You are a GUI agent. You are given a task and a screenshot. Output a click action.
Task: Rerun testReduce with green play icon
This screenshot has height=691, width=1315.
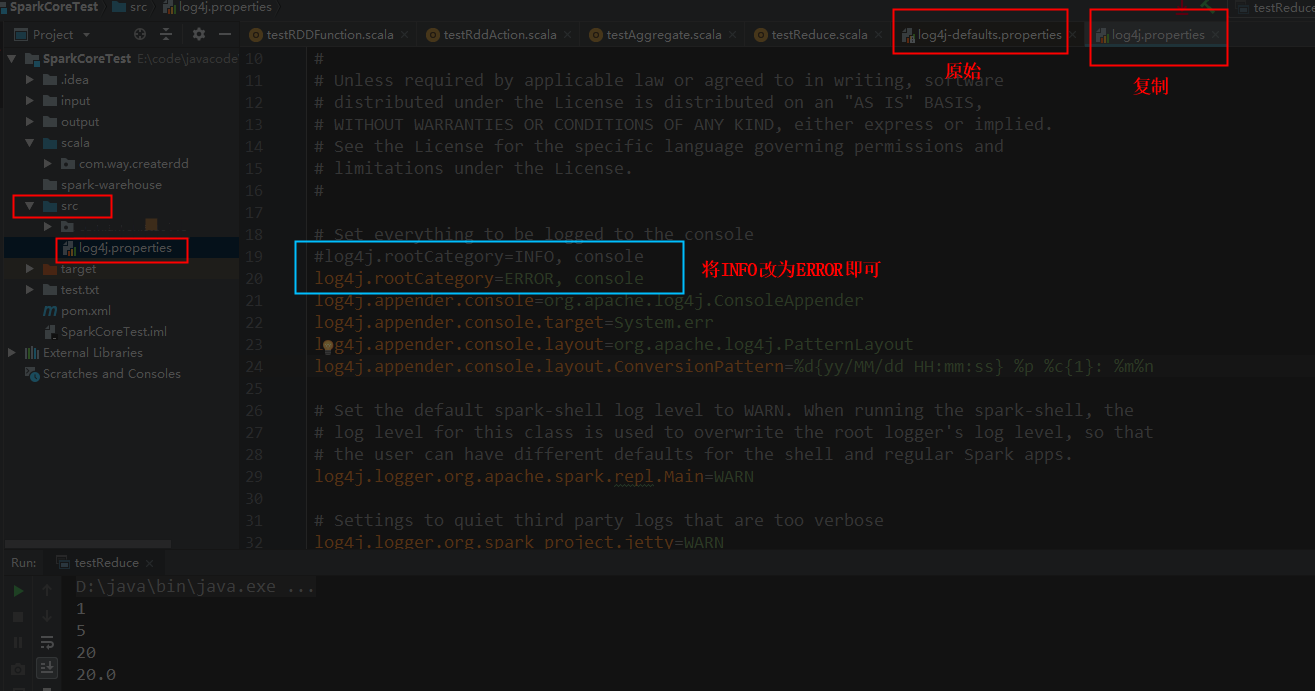coord(18,591)
